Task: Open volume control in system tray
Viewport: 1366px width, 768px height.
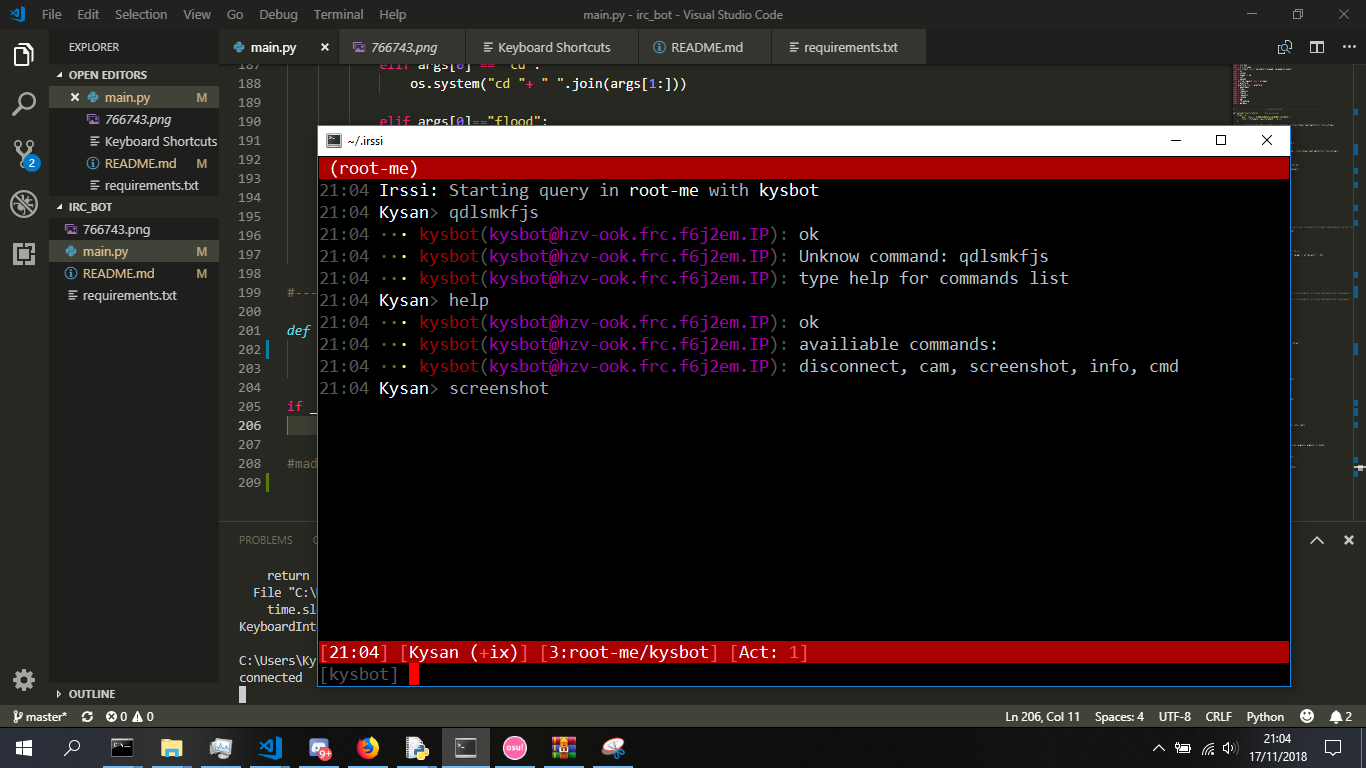Action: pos(1230,747)
